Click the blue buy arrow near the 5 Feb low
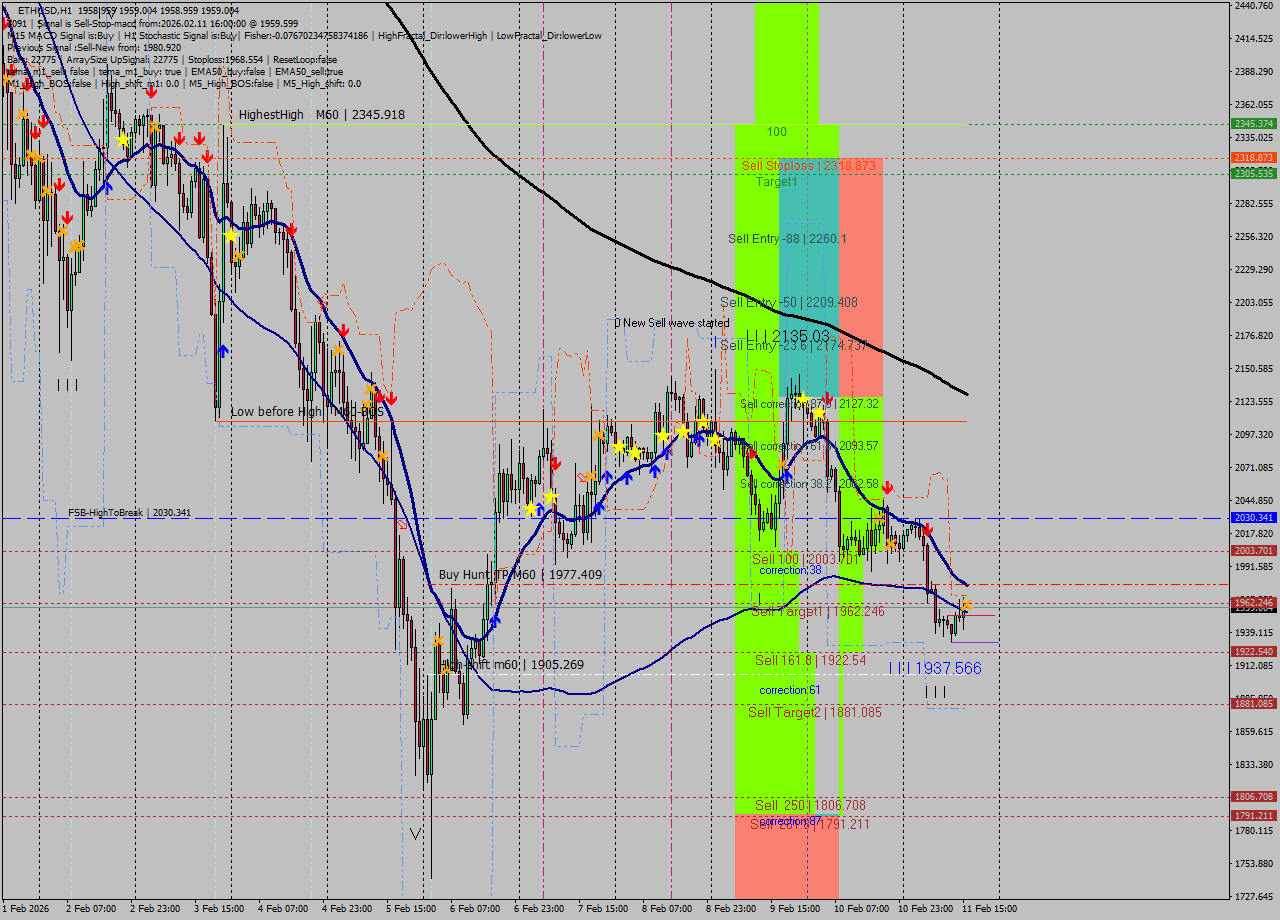Viewport: 1280px width, 920px height. click(495, 621)
